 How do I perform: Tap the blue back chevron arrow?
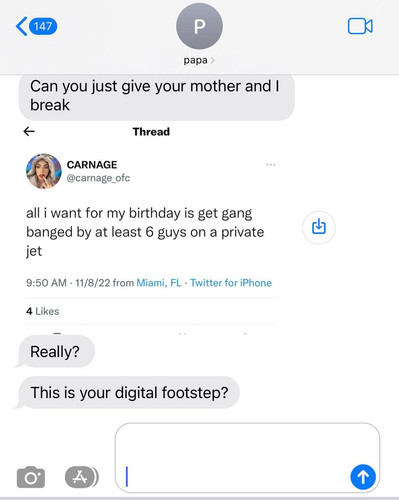[22, 26]
